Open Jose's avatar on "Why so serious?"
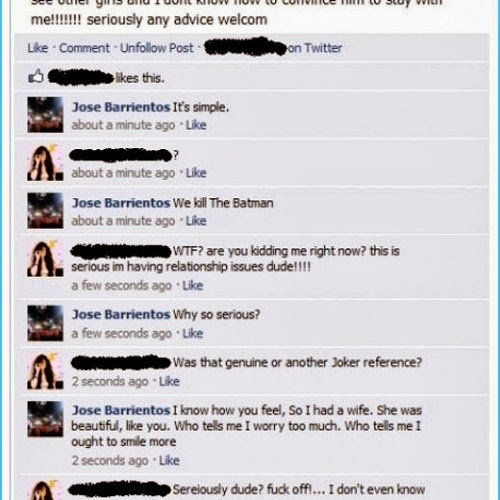Screen dimensions: 500x500 [x=45, y=323]
